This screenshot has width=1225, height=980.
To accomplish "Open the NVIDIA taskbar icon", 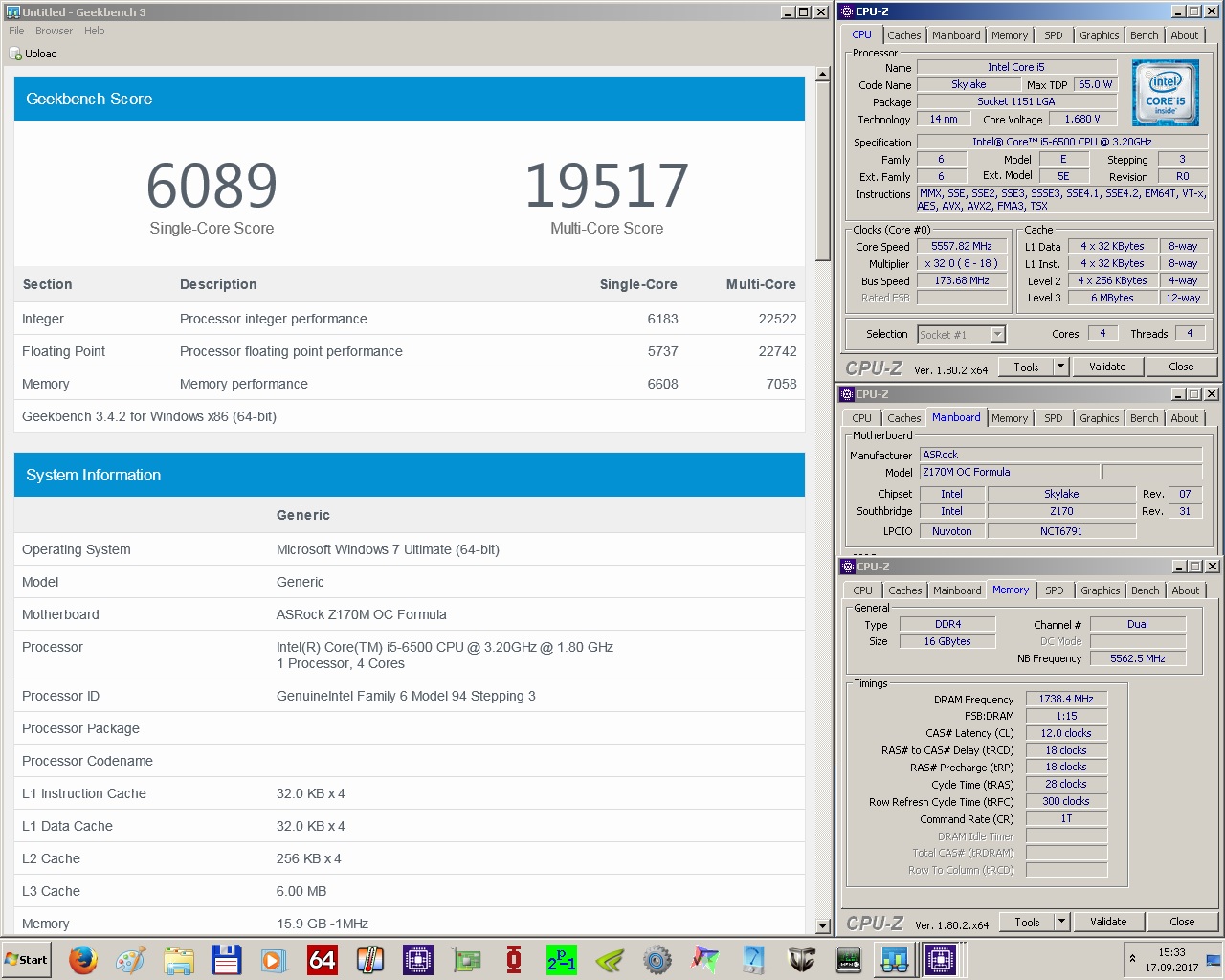I will tap(610, 959).
